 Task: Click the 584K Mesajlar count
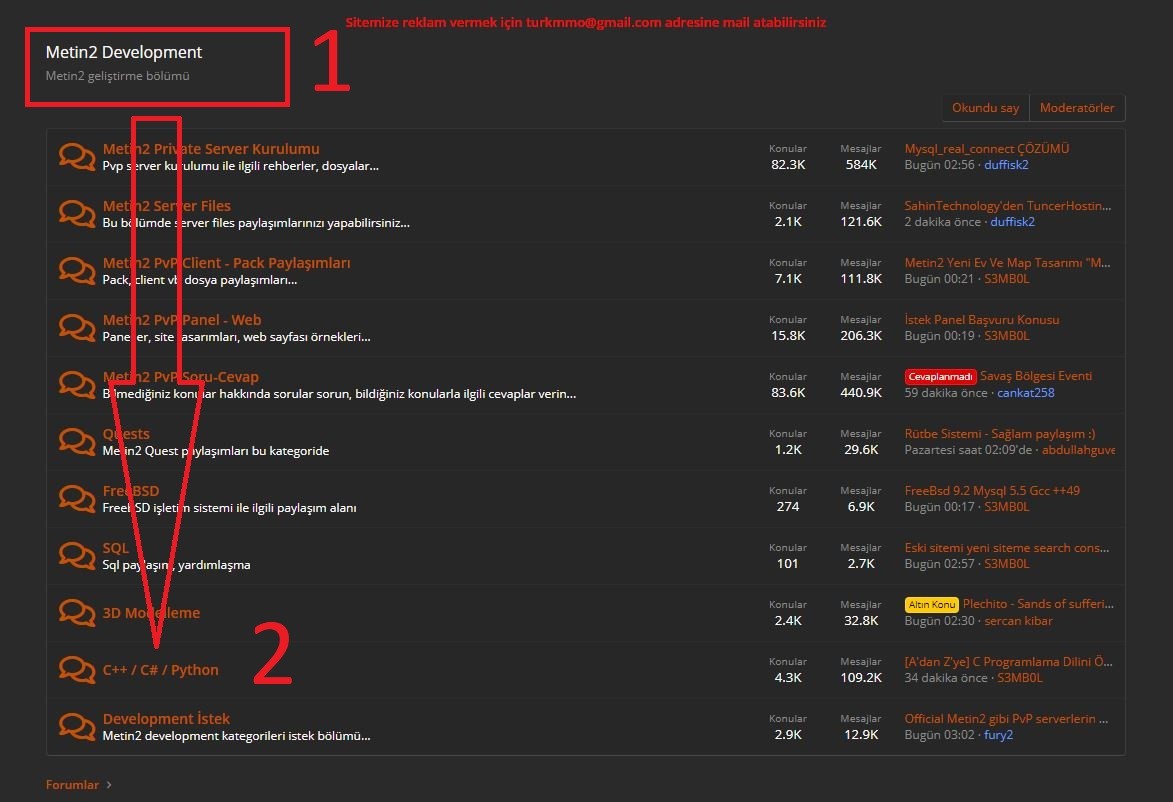861,165
